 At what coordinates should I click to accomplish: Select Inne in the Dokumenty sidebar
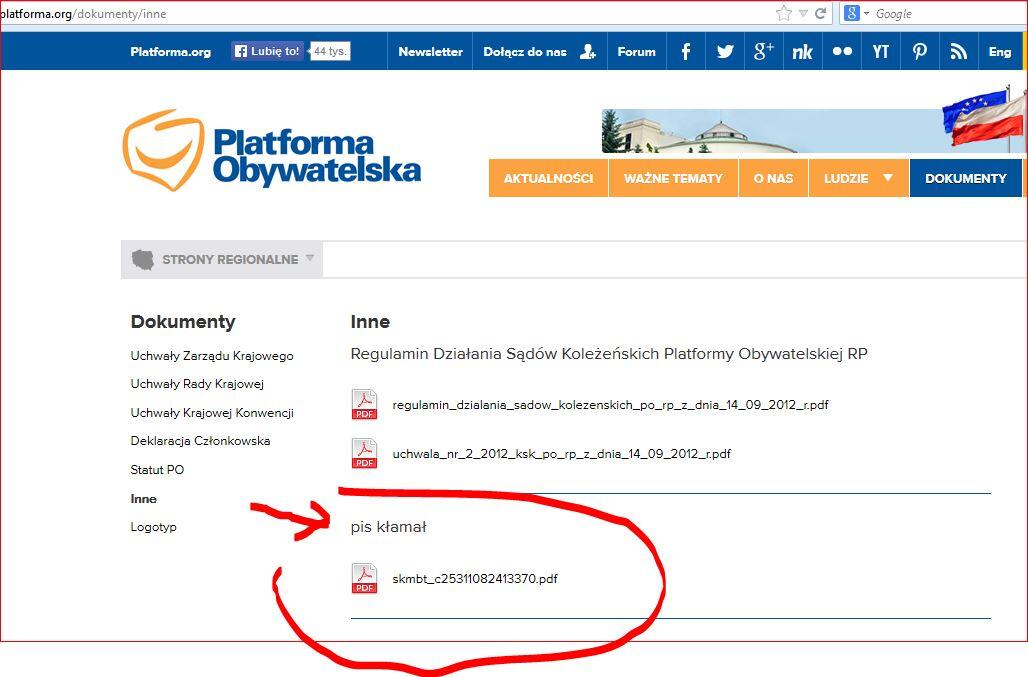pyautogui.click(x=144, y=499)
